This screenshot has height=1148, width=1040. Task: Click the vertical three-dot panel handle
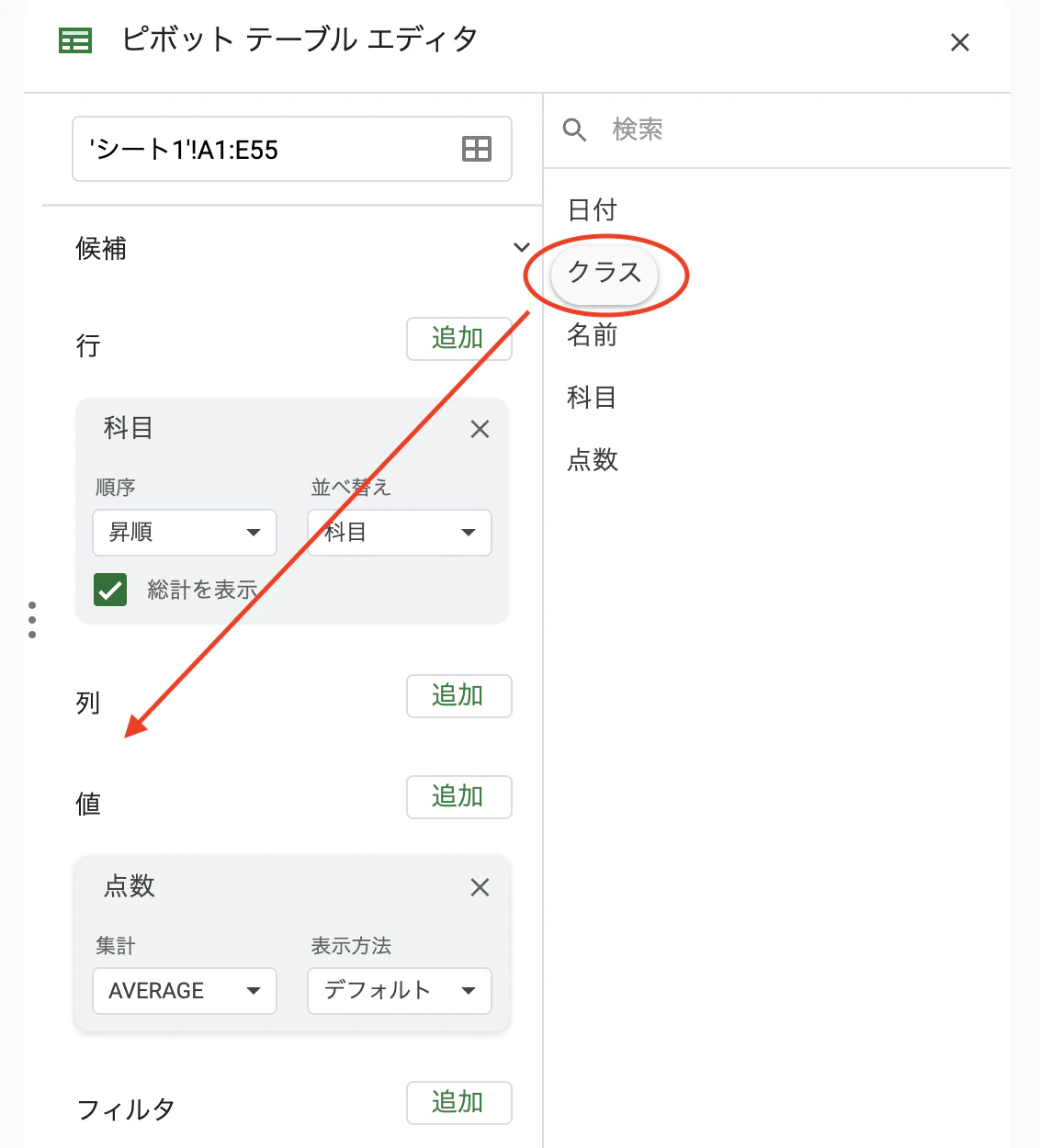tap(31, 619)
